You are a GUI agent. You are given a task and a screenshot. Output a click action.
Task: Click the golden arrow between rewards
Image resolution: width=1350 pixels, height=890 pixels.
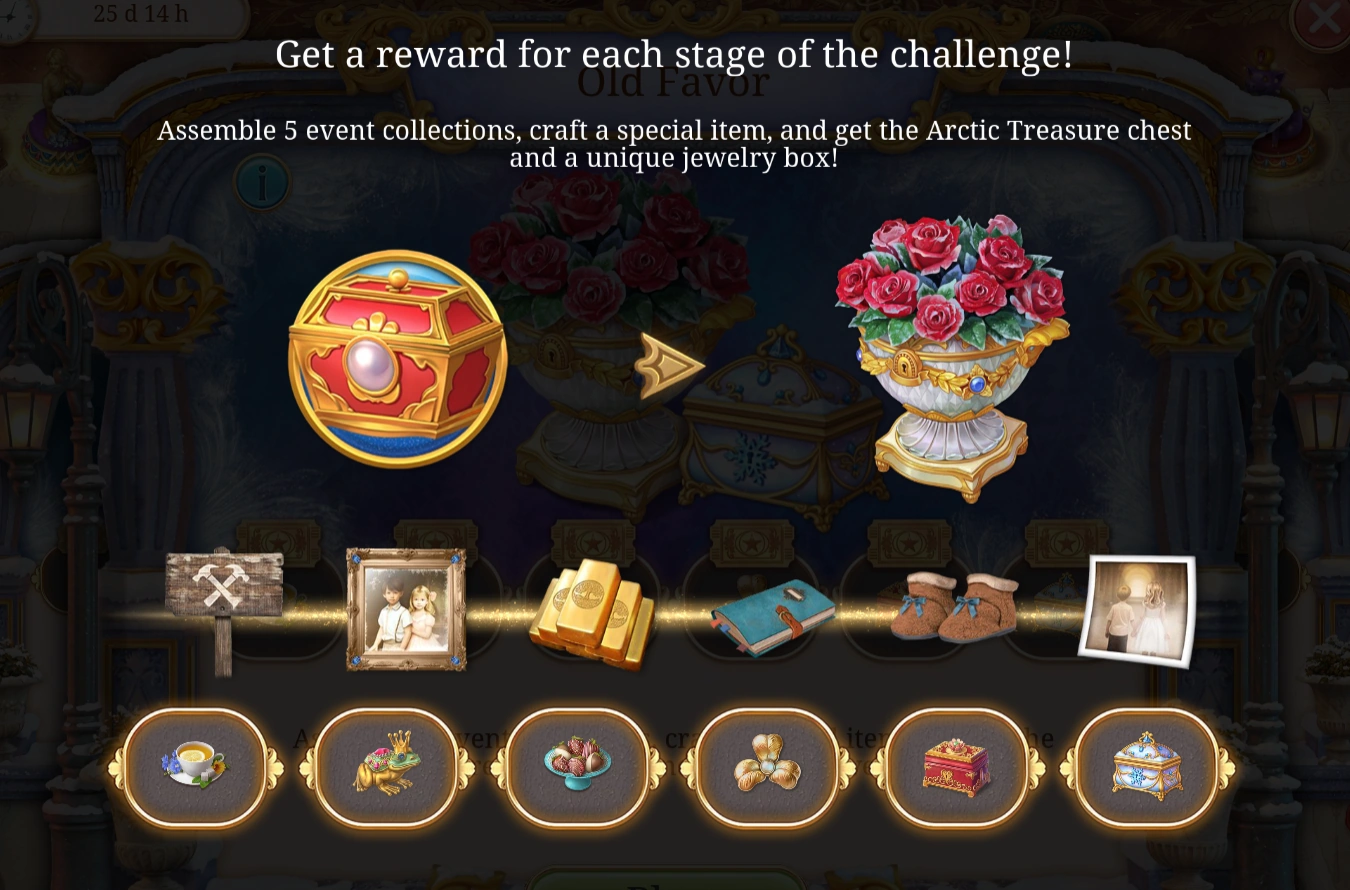click(669, 366)
